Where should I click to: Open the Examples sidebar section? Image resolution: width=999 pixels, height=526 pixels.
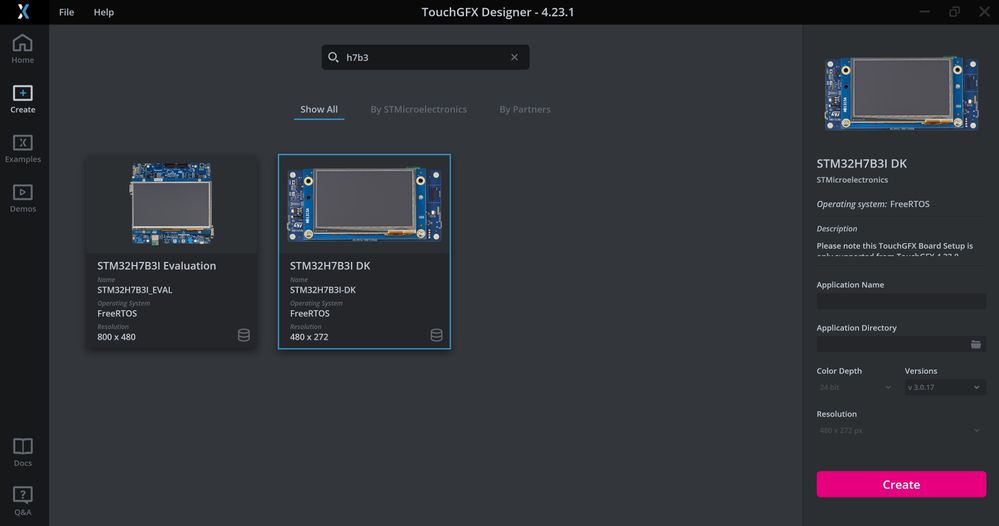click(x=22, y=148)
